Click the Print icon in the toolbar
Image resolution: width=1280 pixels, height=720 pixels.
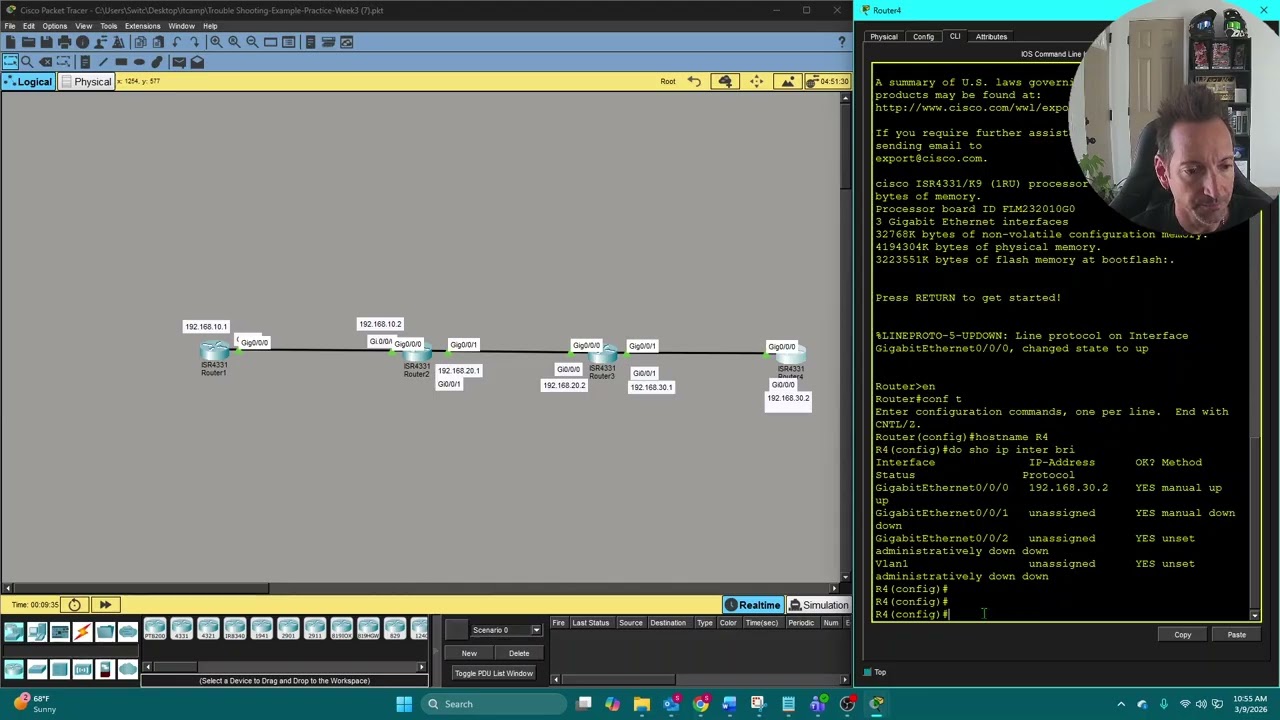64,42
